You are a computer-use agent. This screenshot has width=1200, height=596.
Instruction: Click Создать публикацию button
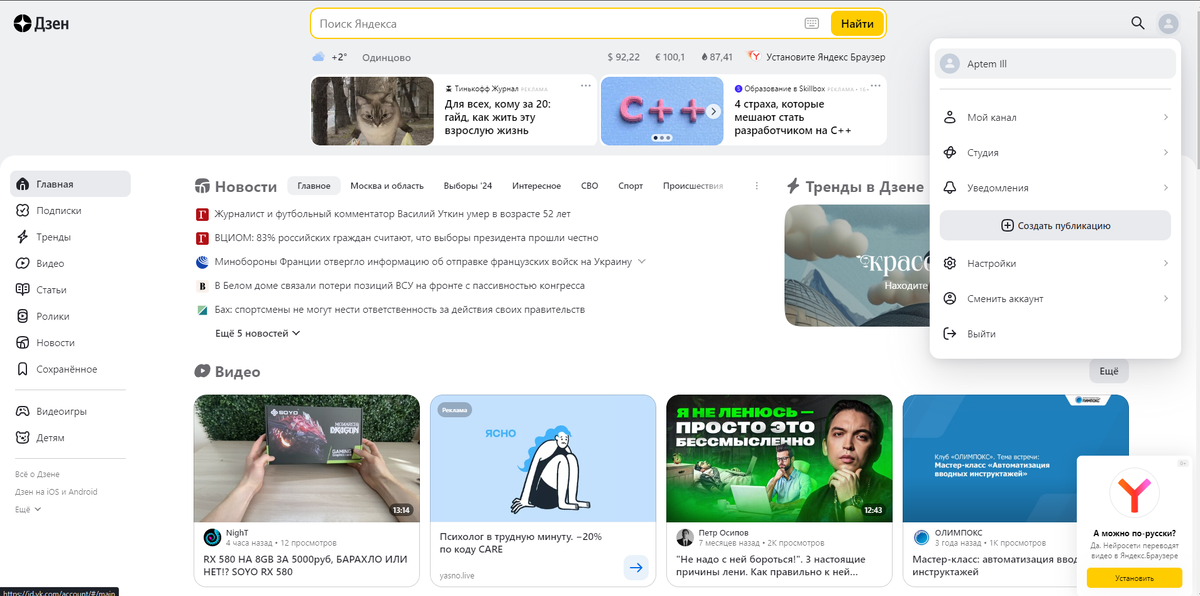pyautogui.click(x=1055, y=225)
